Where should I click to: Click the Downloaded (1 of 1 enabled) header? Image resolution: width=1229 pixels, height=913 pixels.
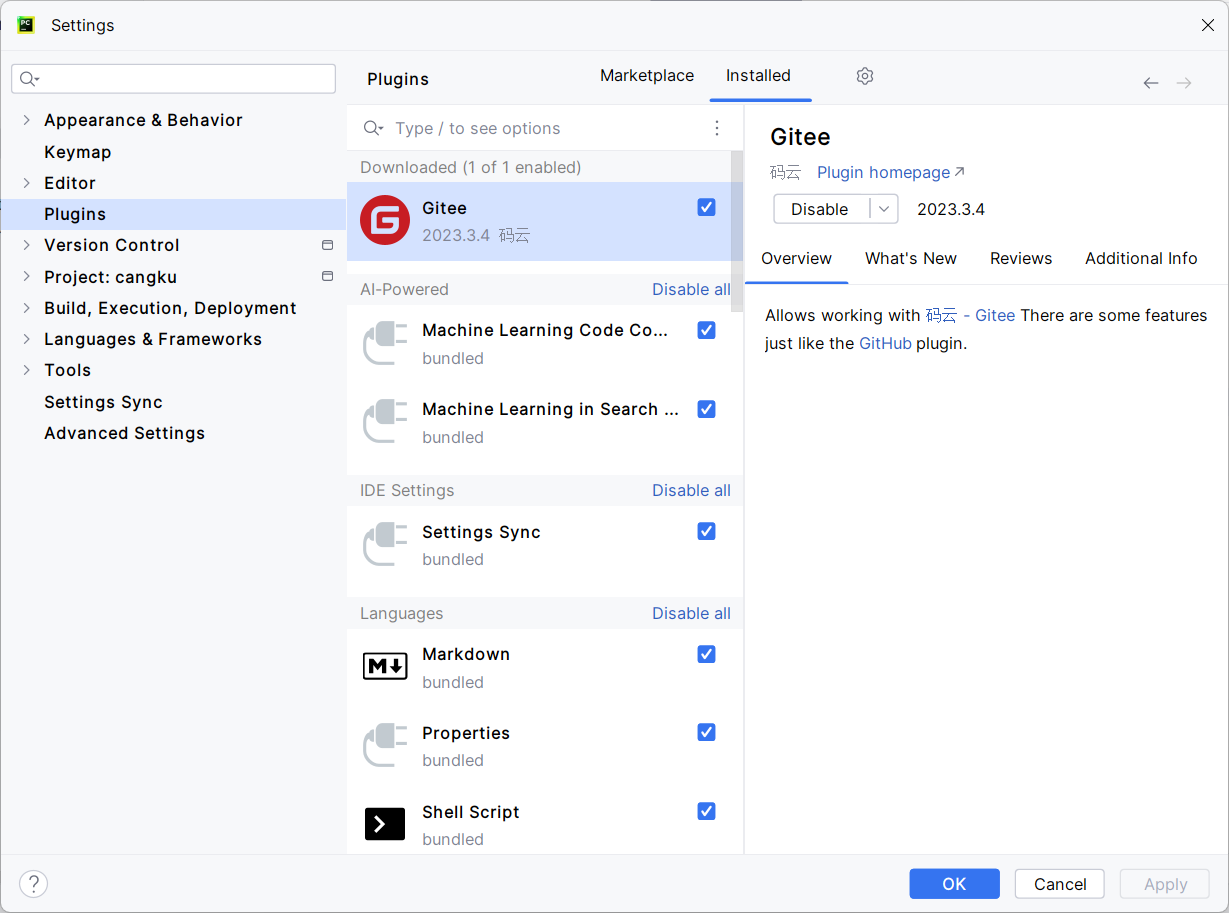pos(470,167)
